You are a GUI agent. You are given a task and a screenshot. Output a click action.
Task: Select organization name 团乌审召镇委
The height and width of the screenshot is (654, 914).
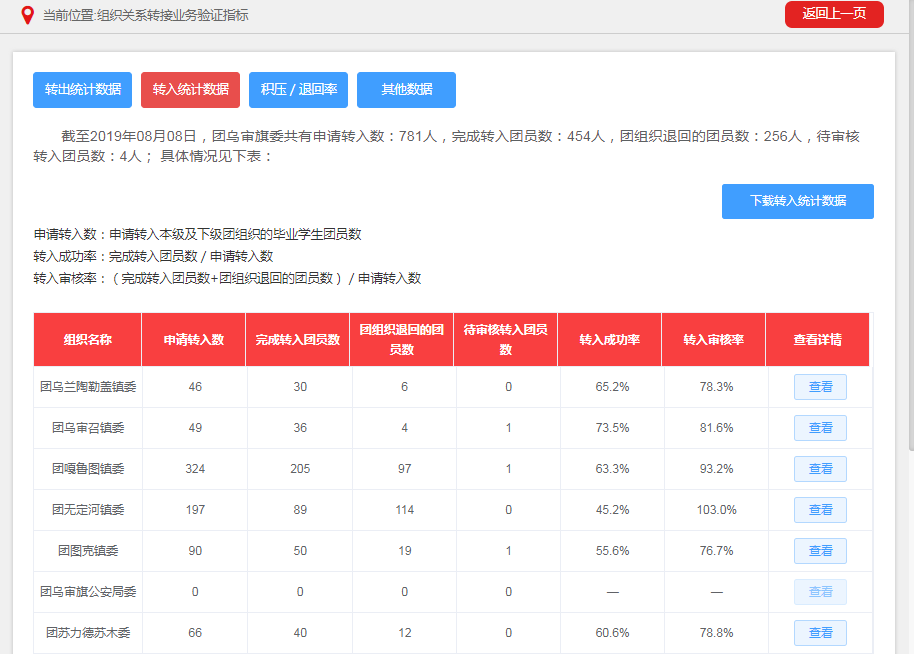pos(88,428)
